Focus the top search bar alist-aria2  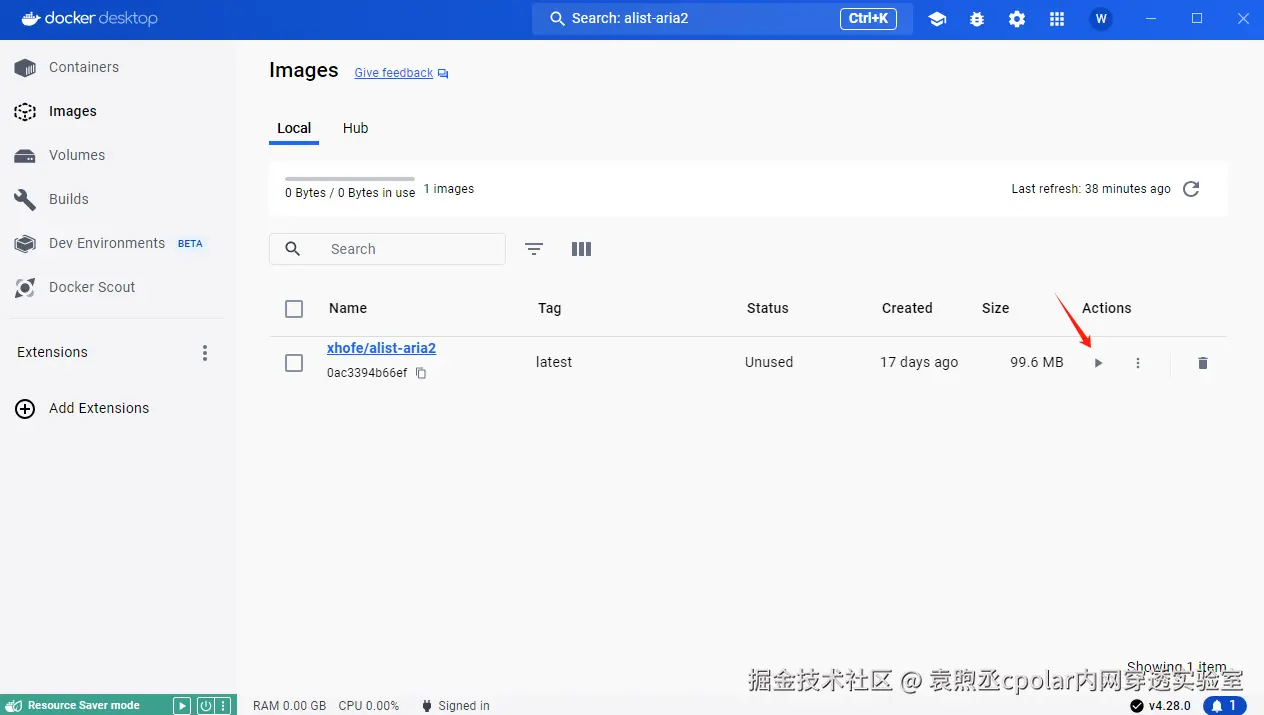[x=722, y=19]
